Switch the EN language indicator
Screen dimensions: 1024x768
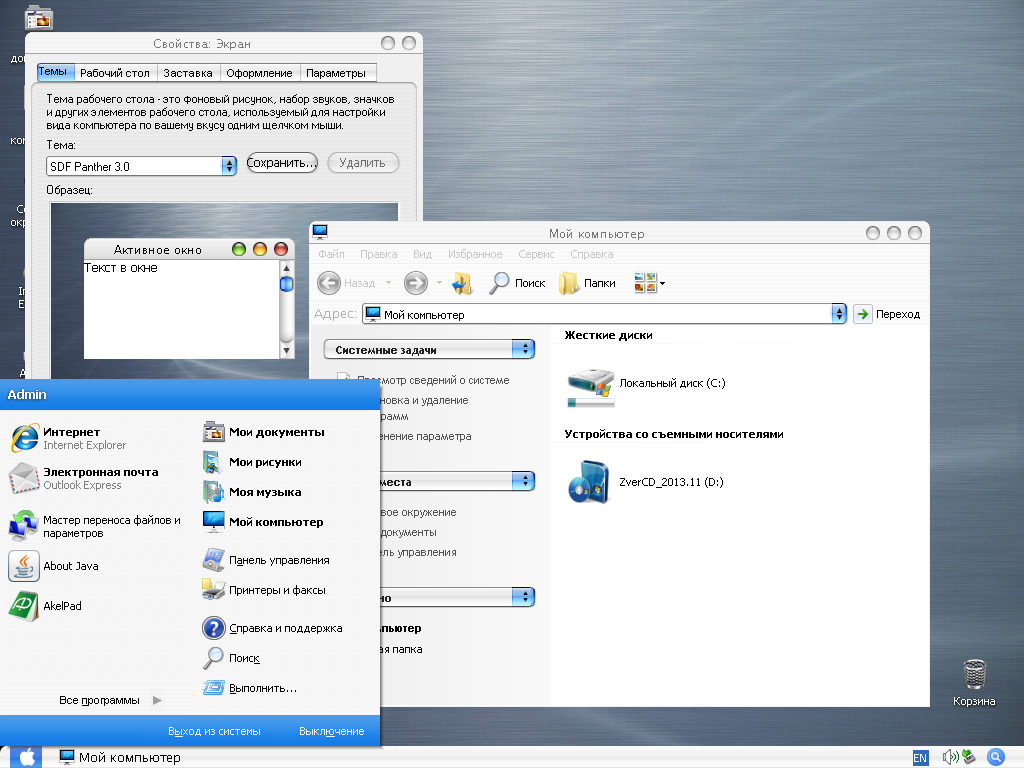pos(920,758)
